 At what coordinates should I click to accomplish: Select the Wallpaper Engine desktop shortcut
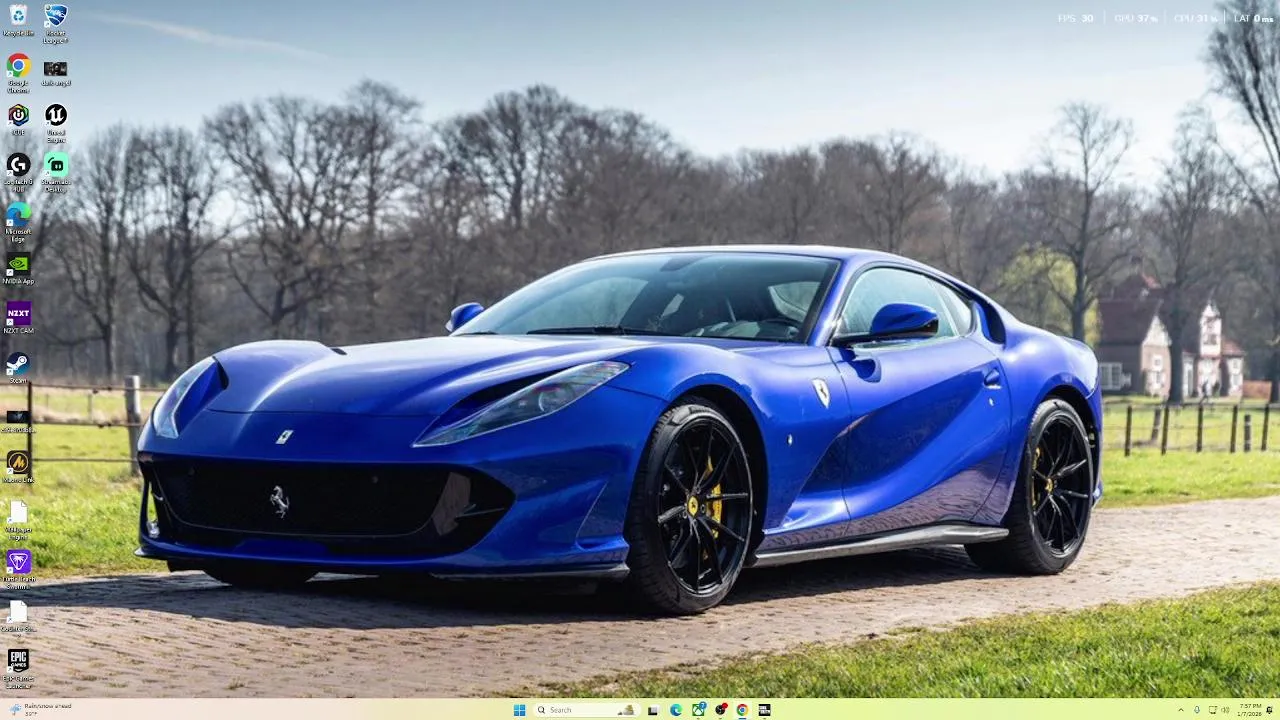coord(18,518)
